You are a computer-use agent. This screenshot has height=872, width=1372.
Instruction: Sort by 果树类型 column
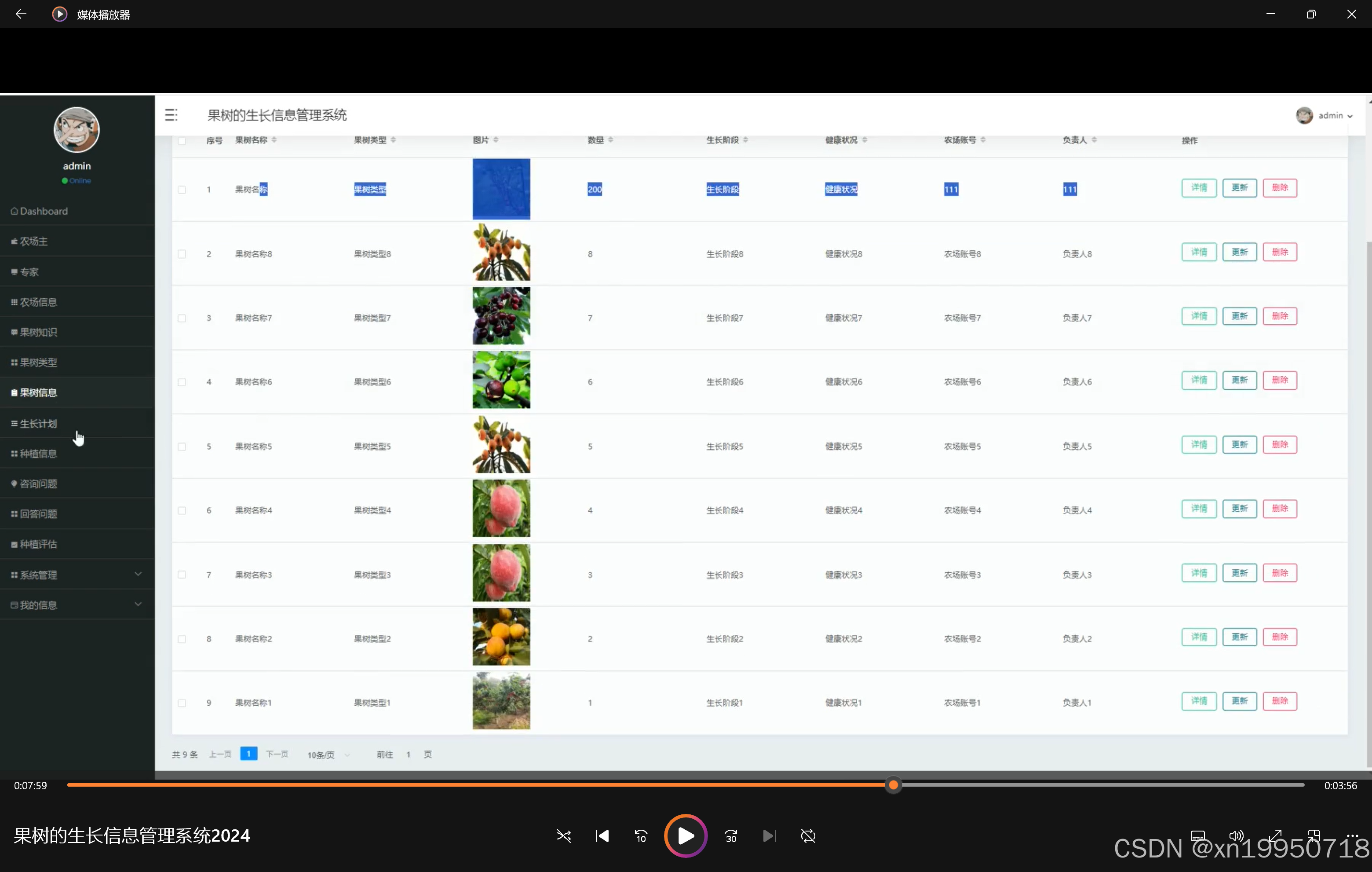pos(393,139)
